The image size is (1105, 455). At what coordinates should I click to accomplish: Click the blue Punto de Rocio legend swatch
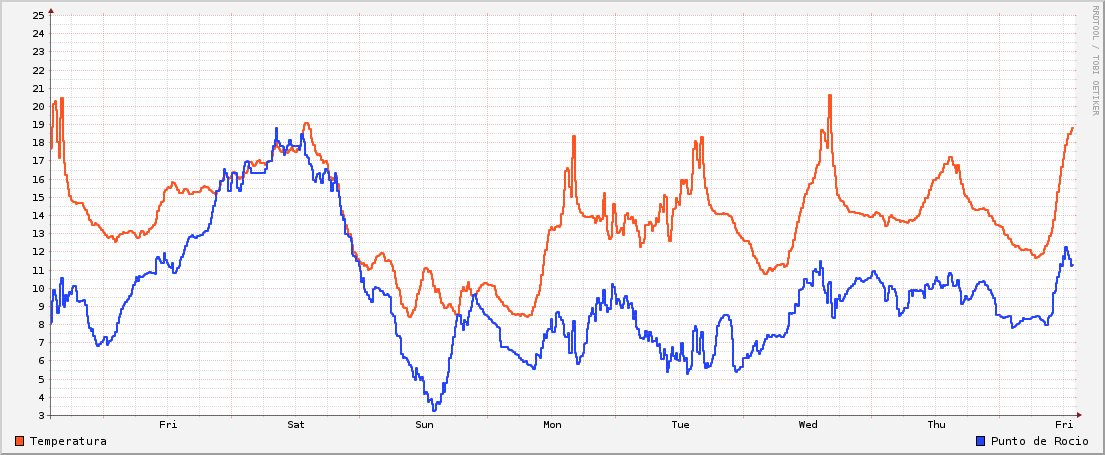pyautogui.click(x=981, y=441)
